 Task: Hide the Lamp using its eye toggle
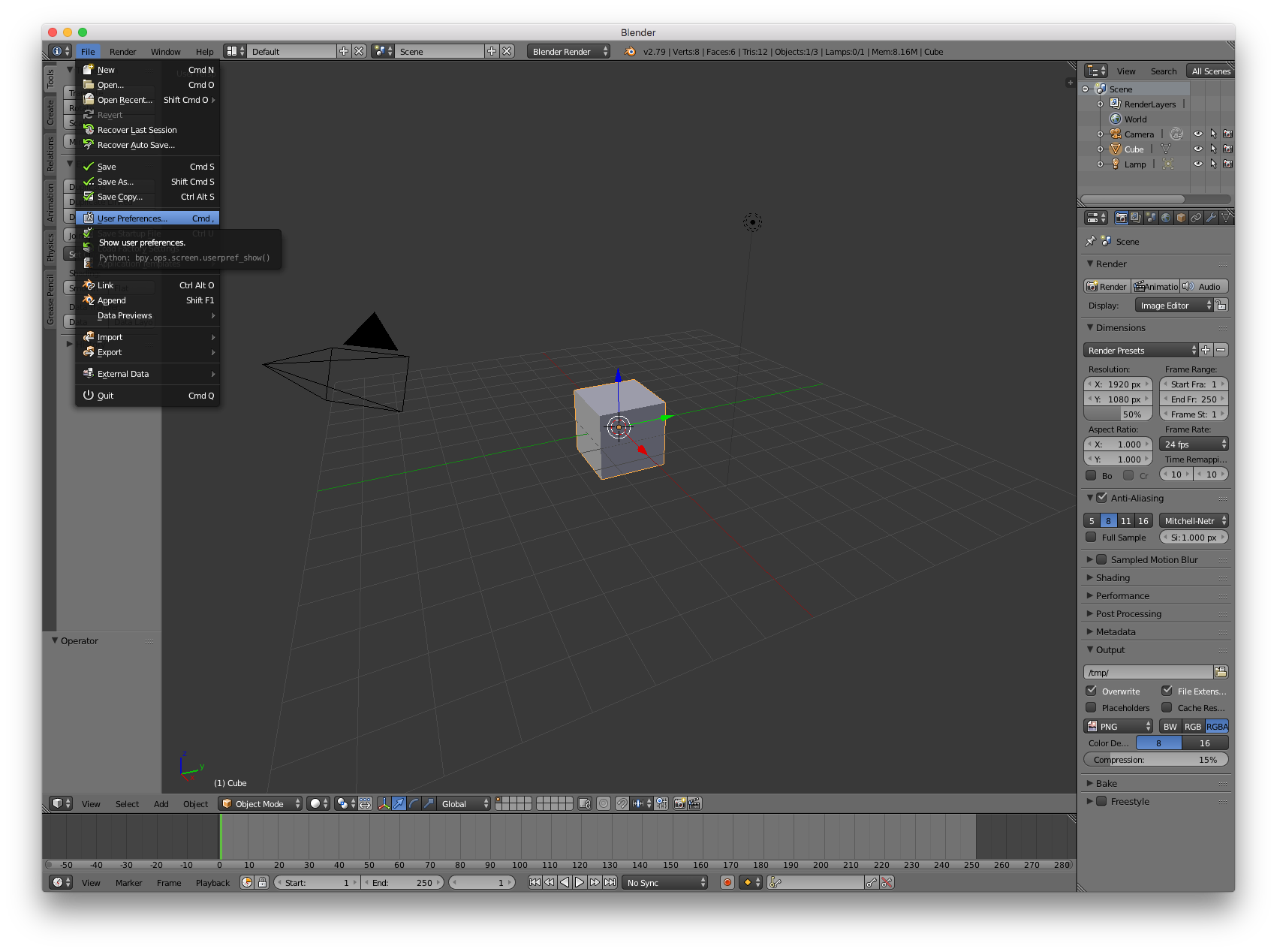click(1198, 164)
